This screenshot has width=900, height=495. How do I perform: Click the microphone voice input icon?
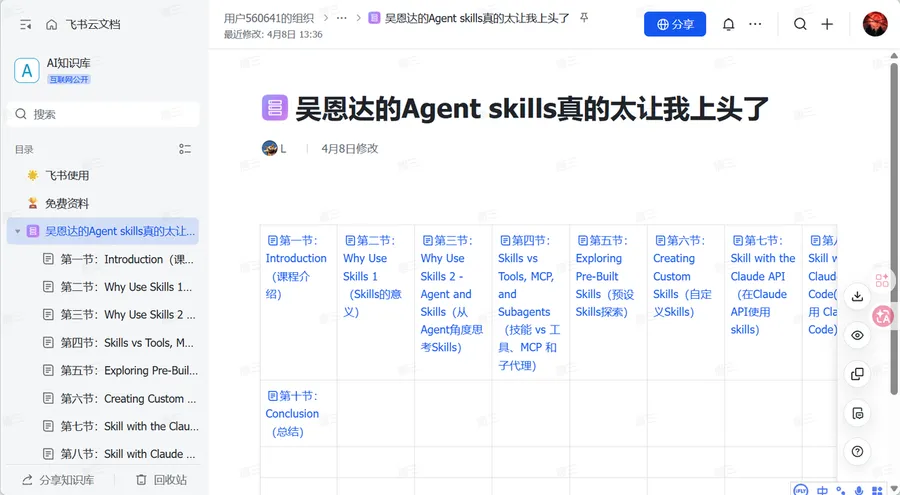point(859,490)
